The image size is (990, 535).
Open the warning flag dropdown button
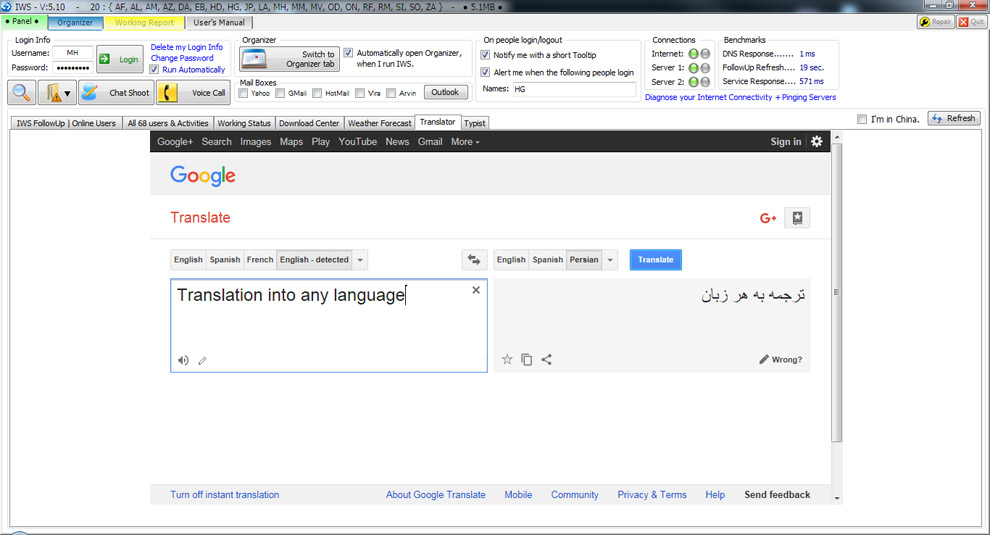click(x=57, y=93)
